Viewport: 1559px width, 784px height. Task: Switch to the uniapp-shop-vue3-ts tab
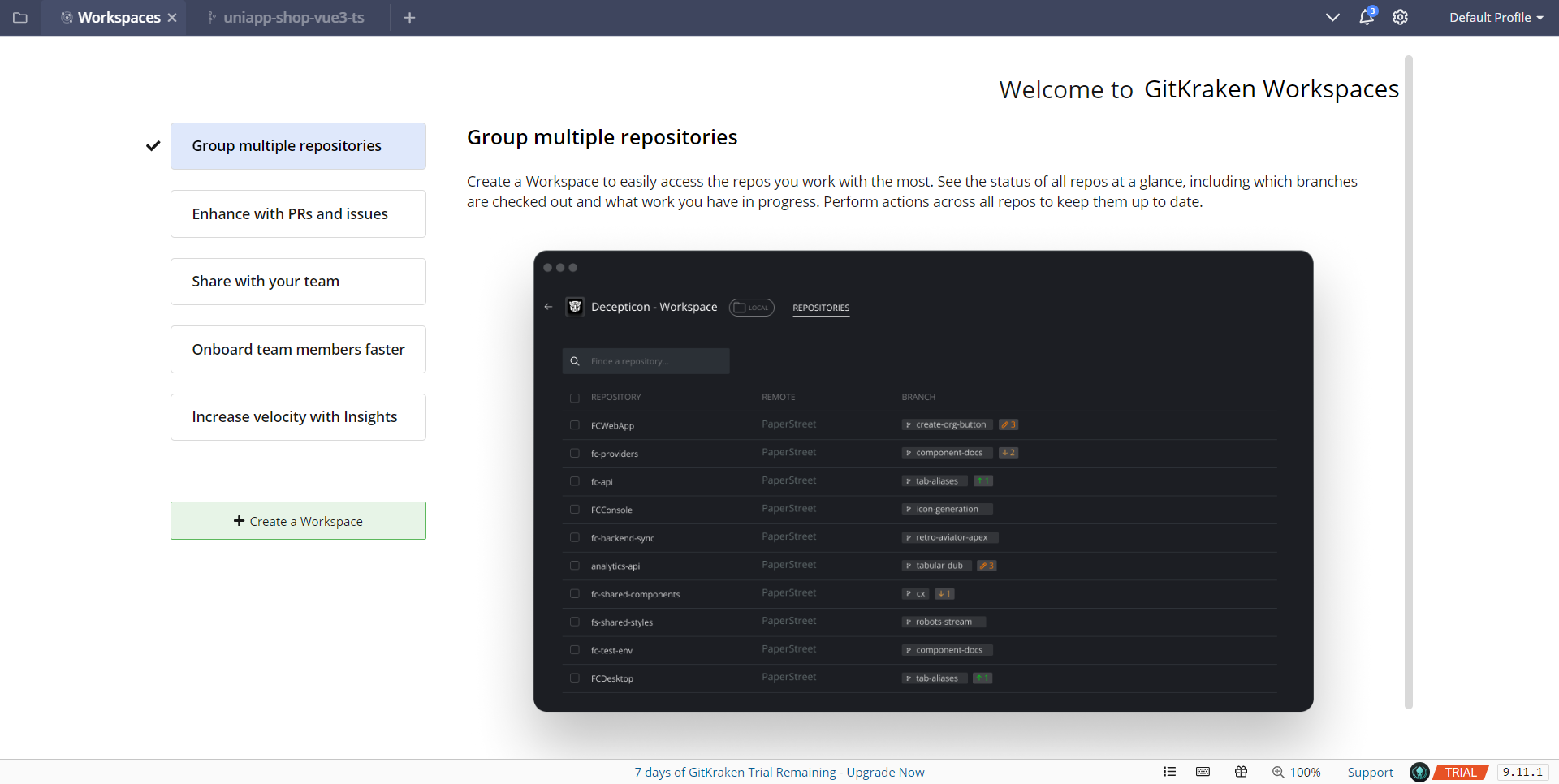(294, 17)
